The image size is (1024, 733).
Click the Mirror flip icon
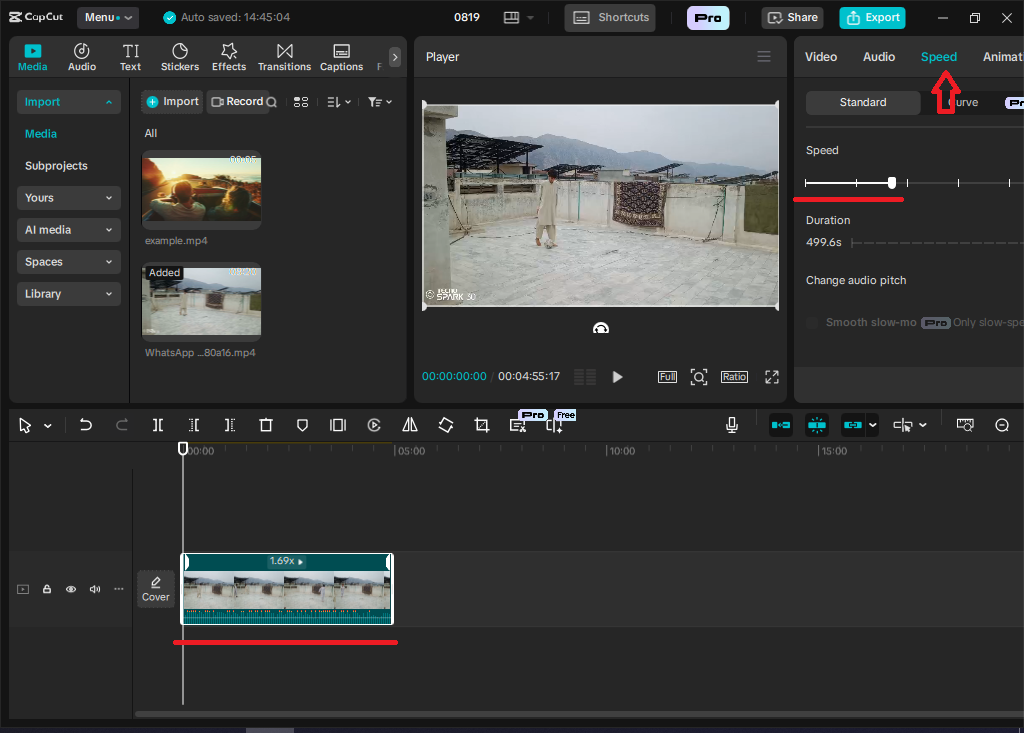[x=410, y=425]
